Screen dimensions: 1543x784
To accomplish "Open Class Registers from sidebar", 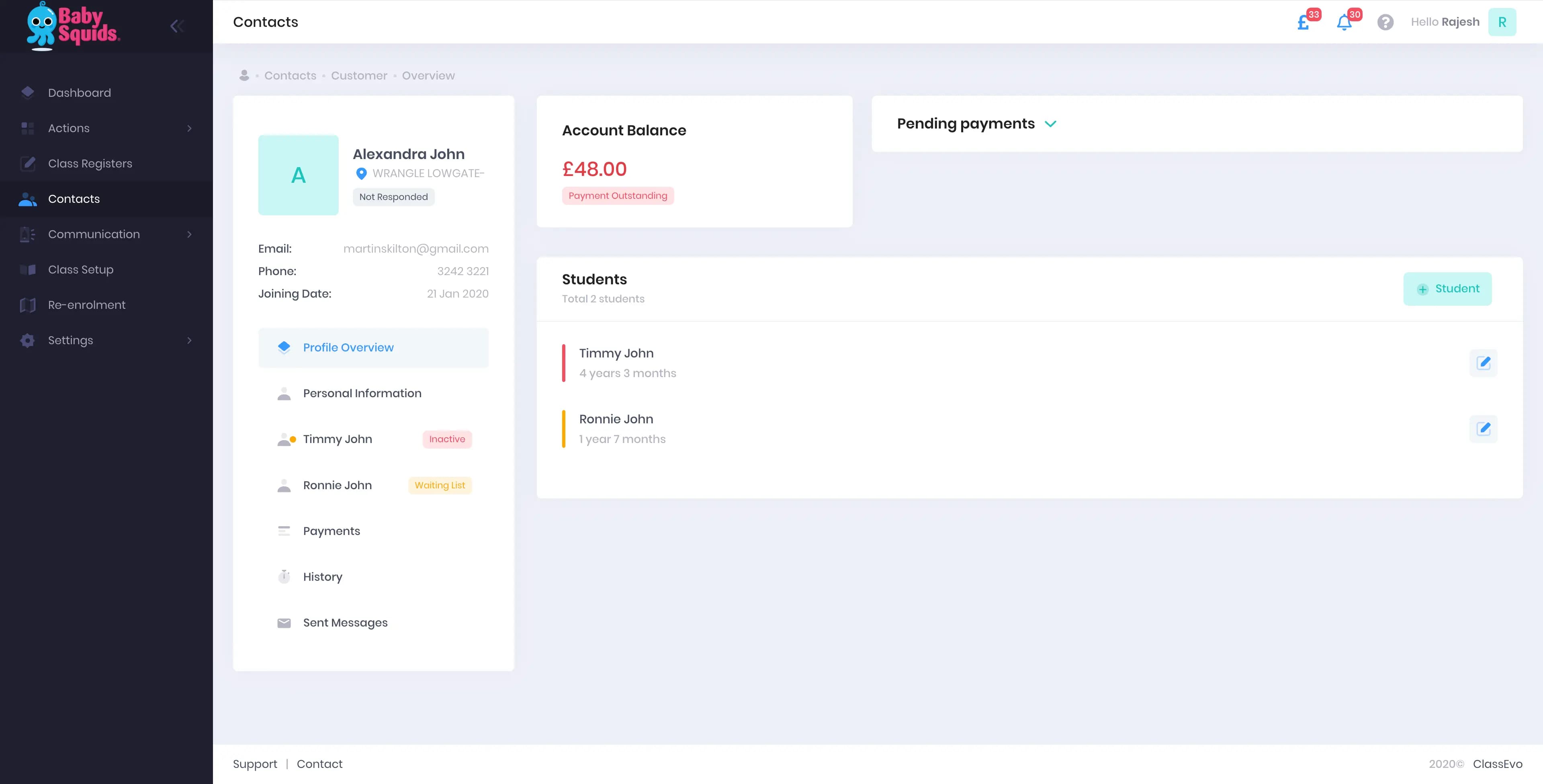I will coord(90,163).
